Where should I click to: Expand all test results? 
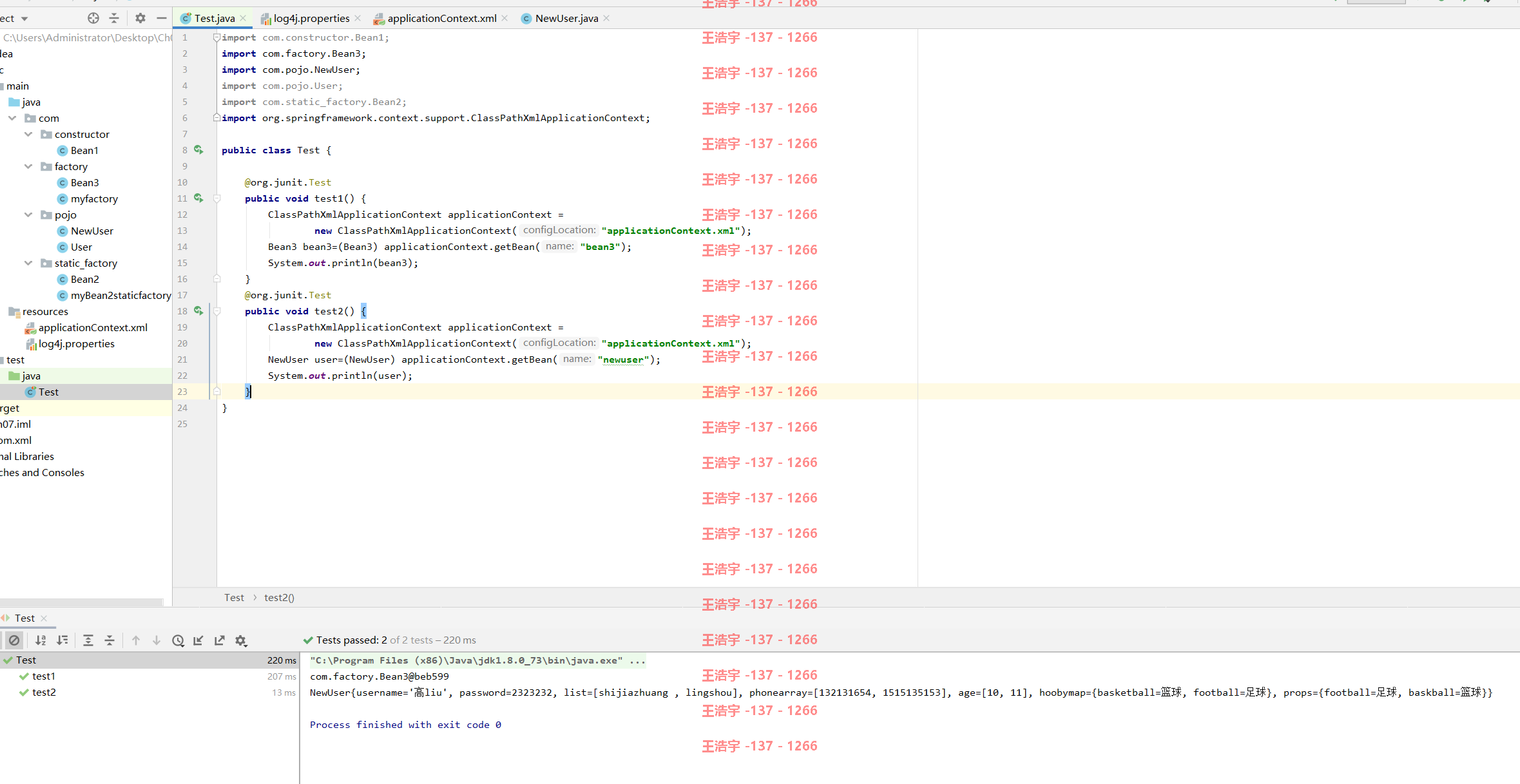(88, 640)
